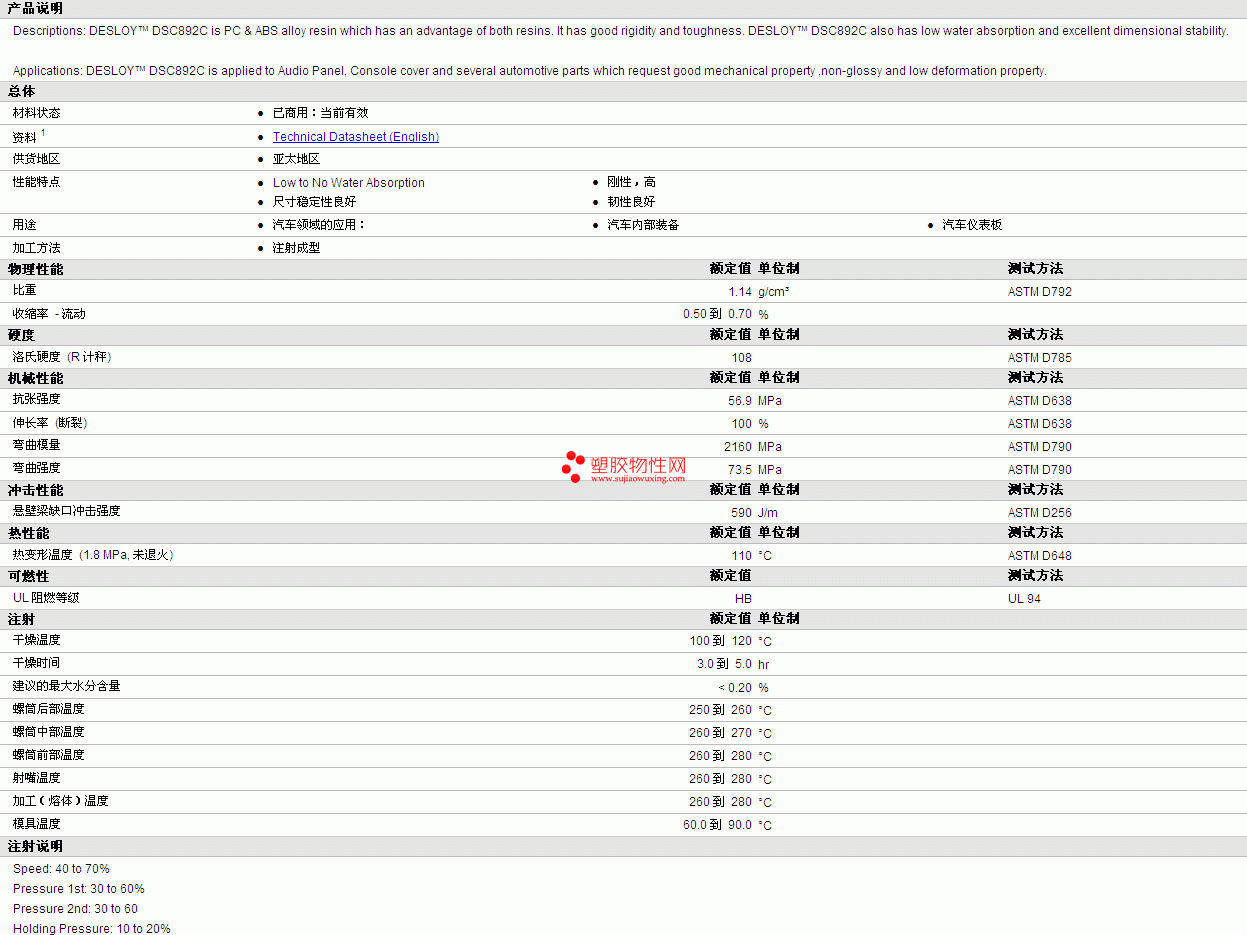Viewport: 1247px width, 935px height.
Task: Click the 亚太地区 value
Action: click(296, 159)
